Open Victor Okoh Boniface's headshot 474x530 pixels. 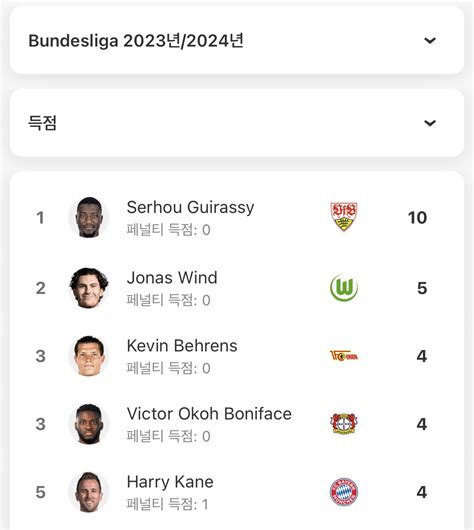click(x=89, y=424)
